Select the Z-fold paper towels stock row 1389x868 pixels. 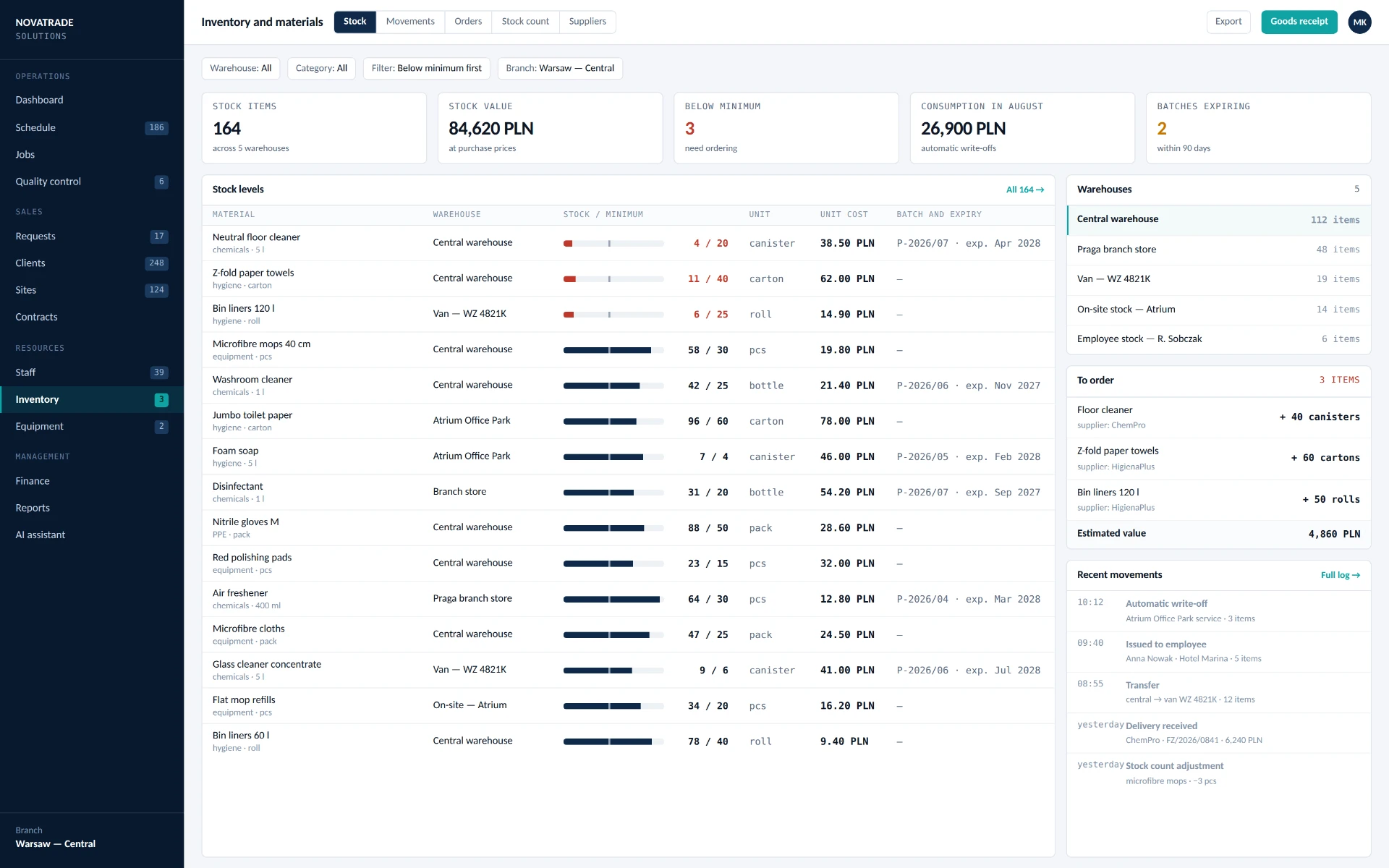[x=628, y=278]
